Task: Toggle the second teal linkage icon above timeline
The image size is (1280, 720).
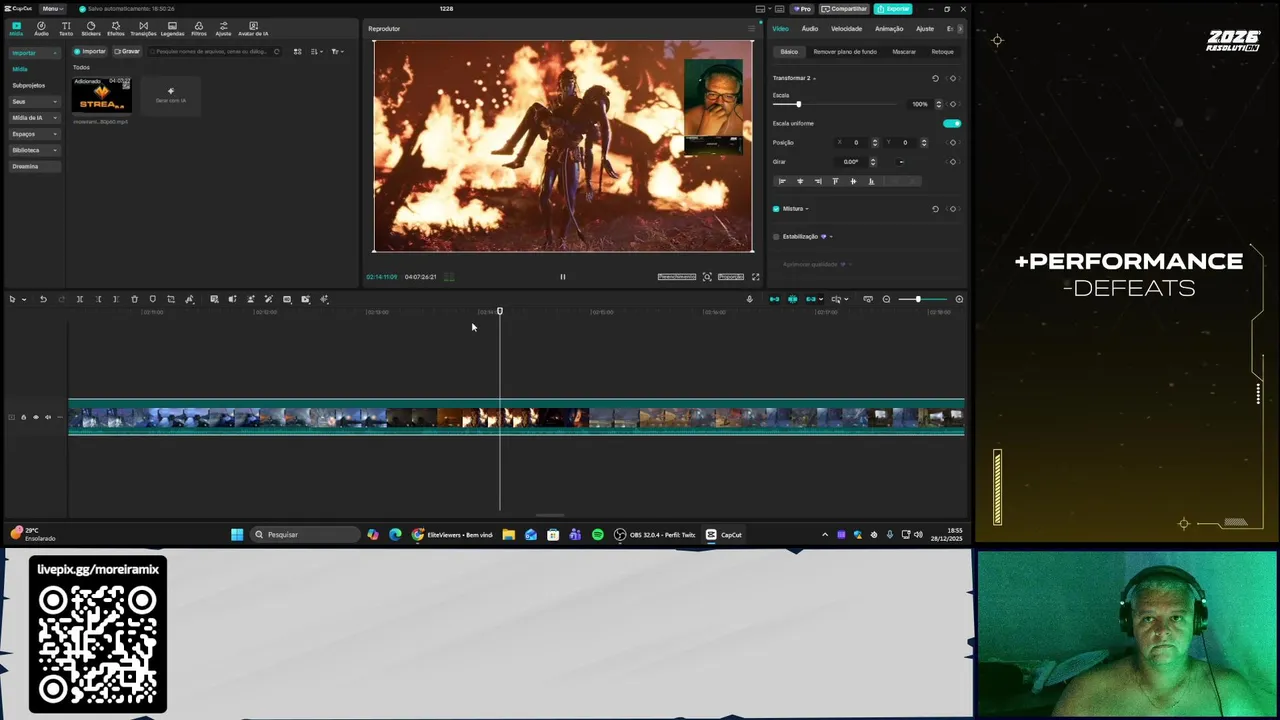Action: coord(792,299)
